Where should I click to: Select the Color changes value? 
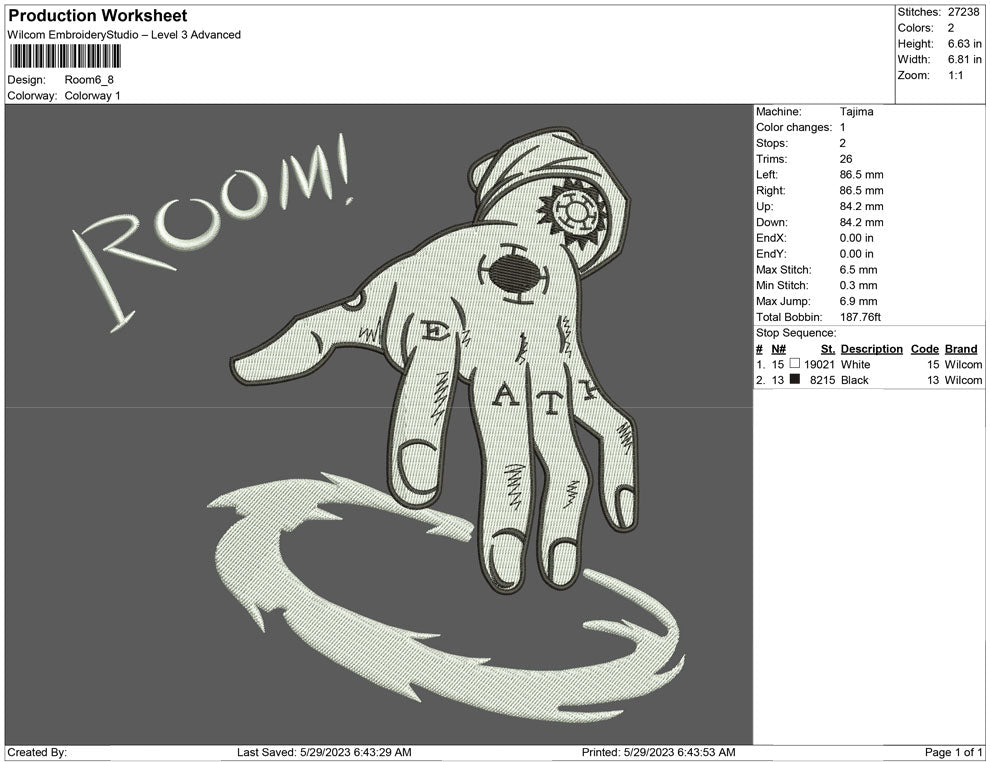[842, 128]
